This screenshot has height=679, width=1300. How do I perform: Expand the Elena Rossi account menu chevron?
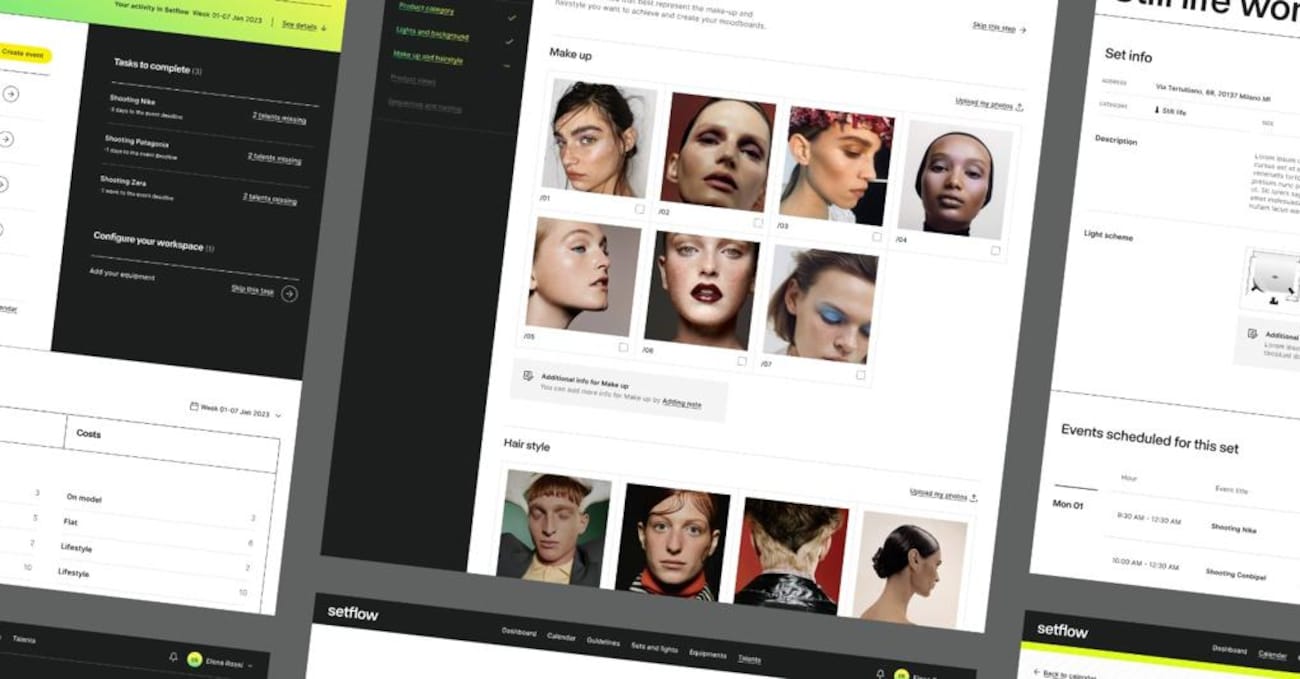click(x=250, y=665)
